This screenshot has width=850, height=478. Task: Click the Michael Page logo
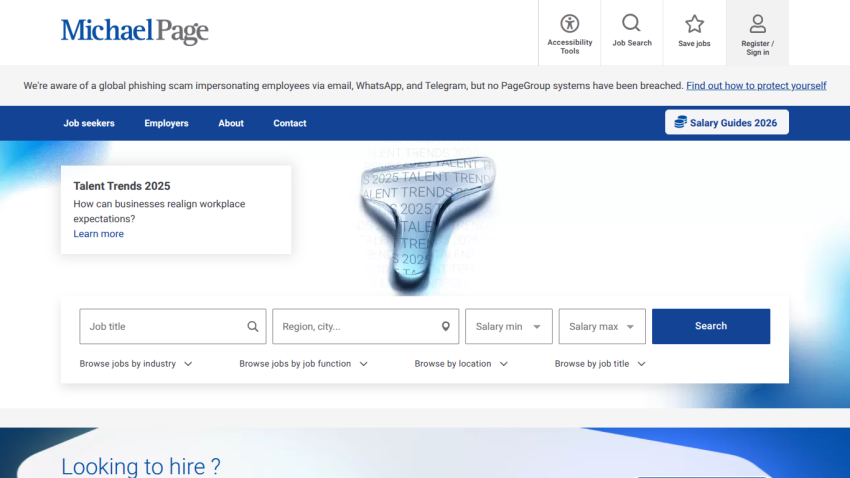(x=134, y=31)
